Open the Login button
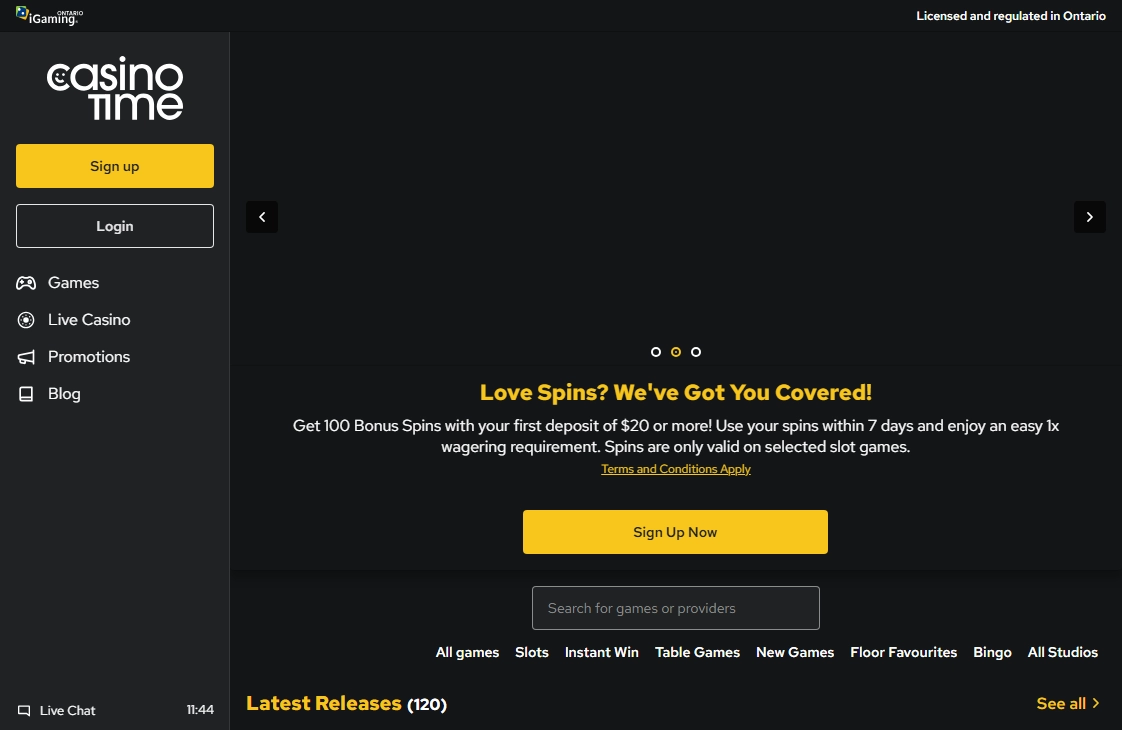 pos(114,226)
